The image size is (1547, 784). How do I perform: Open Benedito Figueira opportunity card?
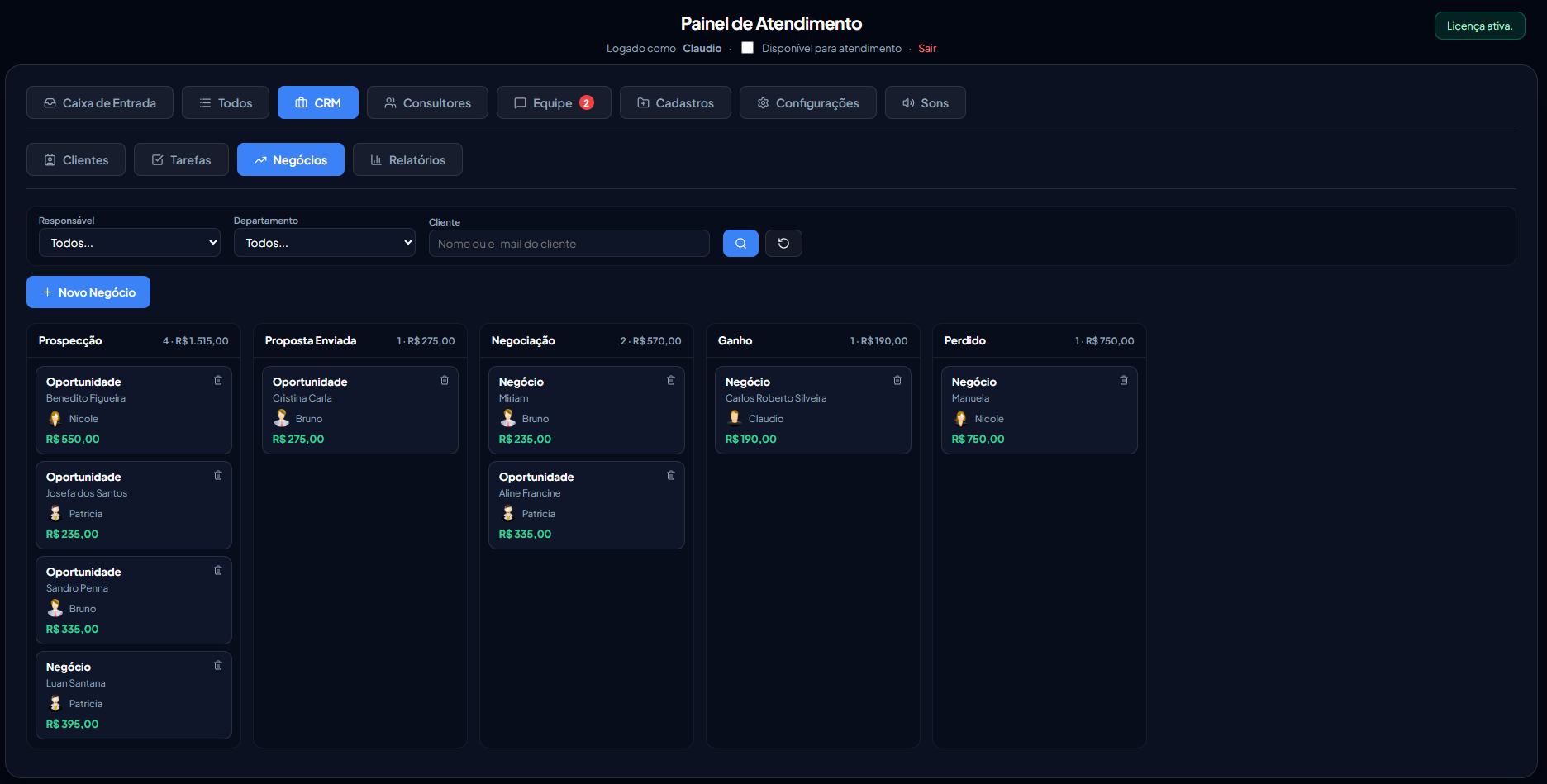pos(134,410)
